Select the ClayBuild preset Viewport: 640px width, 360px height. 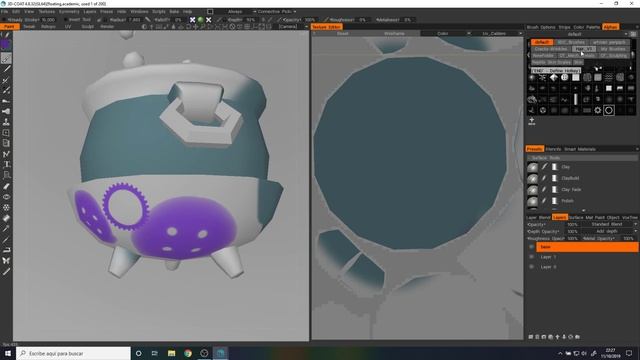click(x=570, y=178)
